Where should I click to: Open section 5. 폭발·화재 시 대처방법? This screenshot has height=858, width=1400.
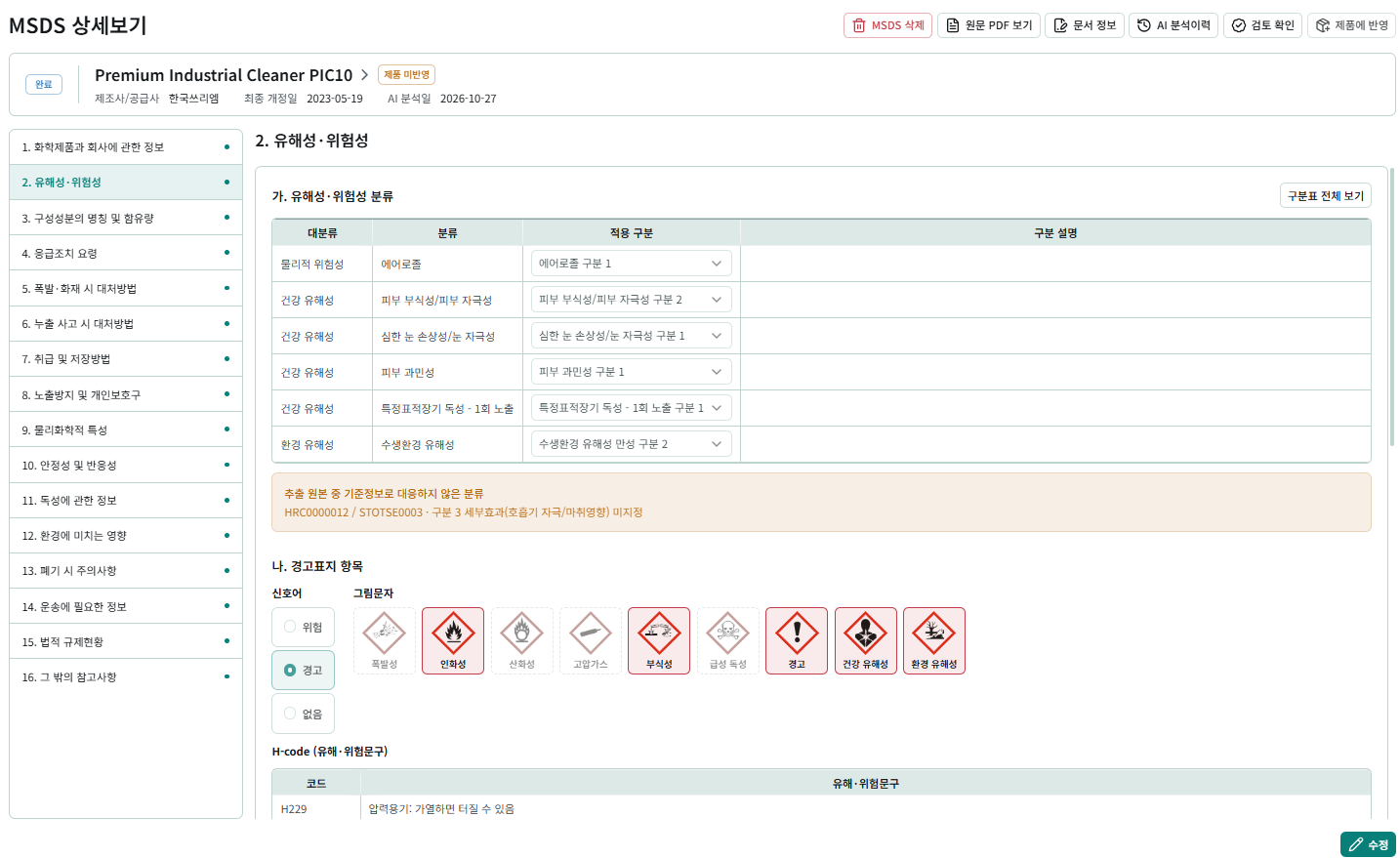click(x=126, y=288)
